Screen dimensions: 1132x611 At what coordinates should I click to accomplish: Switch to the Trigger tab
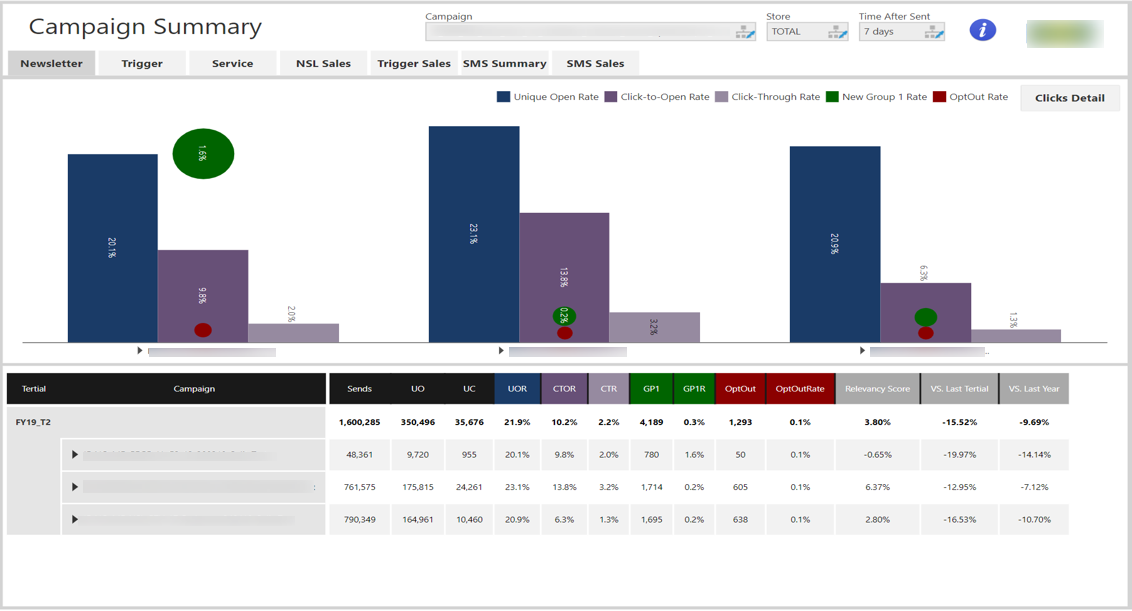[141, 62]
